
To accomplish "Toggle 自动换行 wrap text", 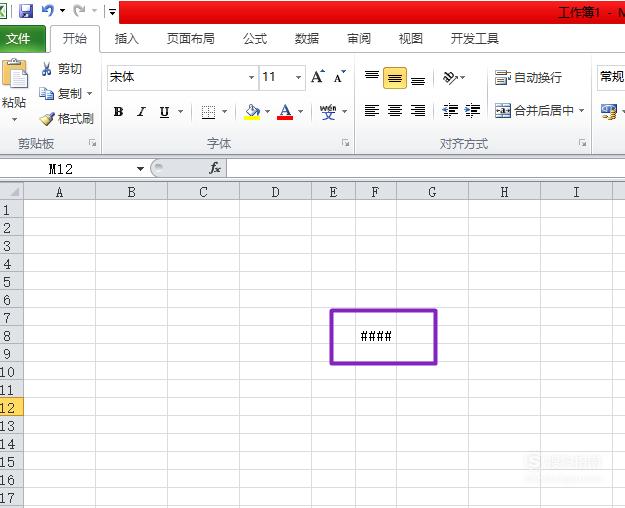I will pyautogui.click(x=529, y=77).
